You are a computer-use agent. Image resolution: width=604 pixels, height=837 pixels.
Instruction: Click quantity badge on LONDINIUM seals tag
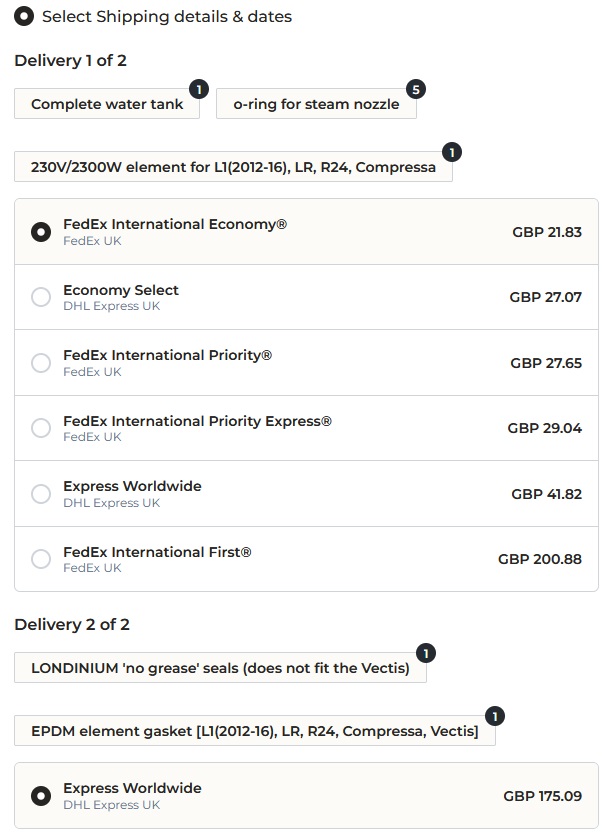click(426, 654)
